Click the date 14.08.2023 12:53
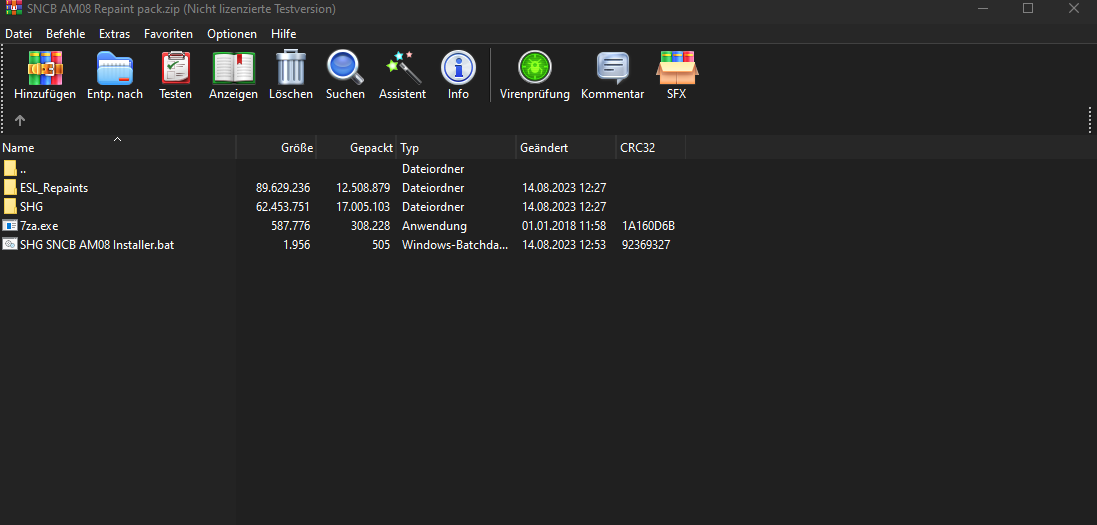 click(x=564, y=244)
